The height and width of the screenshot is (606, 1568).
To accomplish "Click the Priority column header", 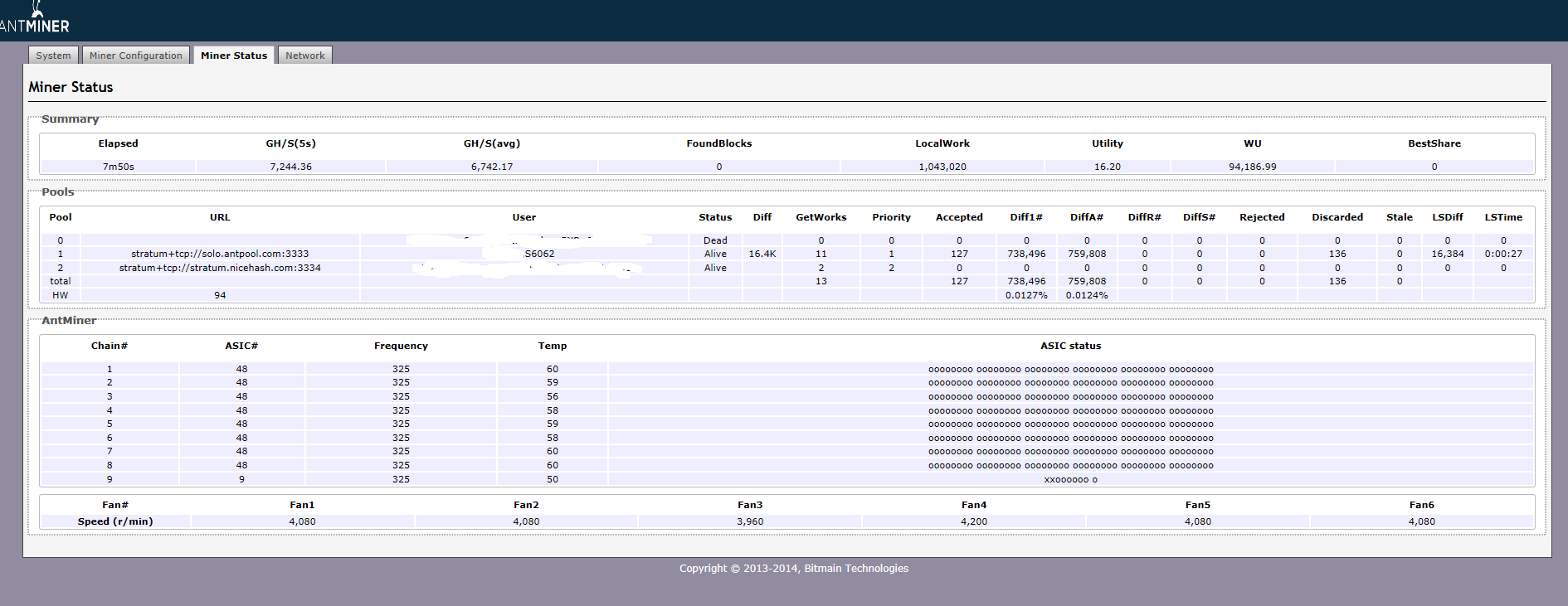I will (891, 217).
